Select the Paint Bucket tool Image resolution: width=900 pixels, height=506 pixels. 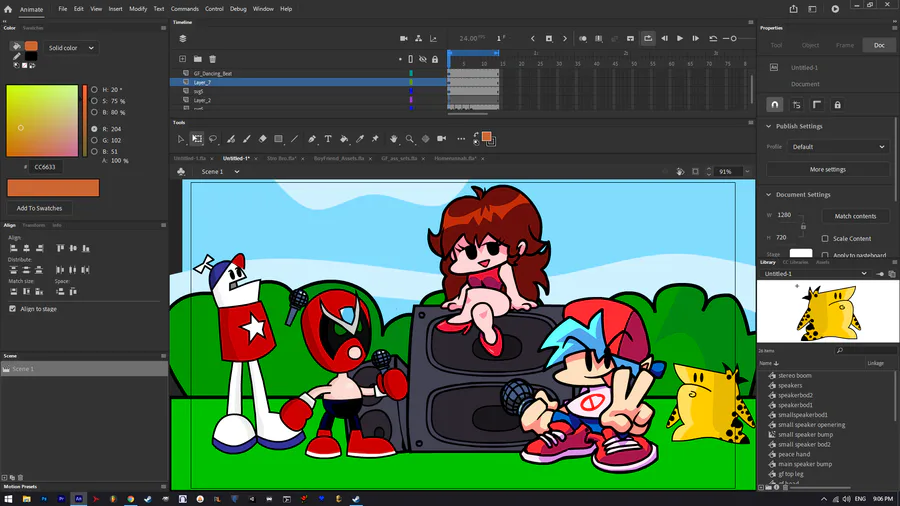point(344,139)
